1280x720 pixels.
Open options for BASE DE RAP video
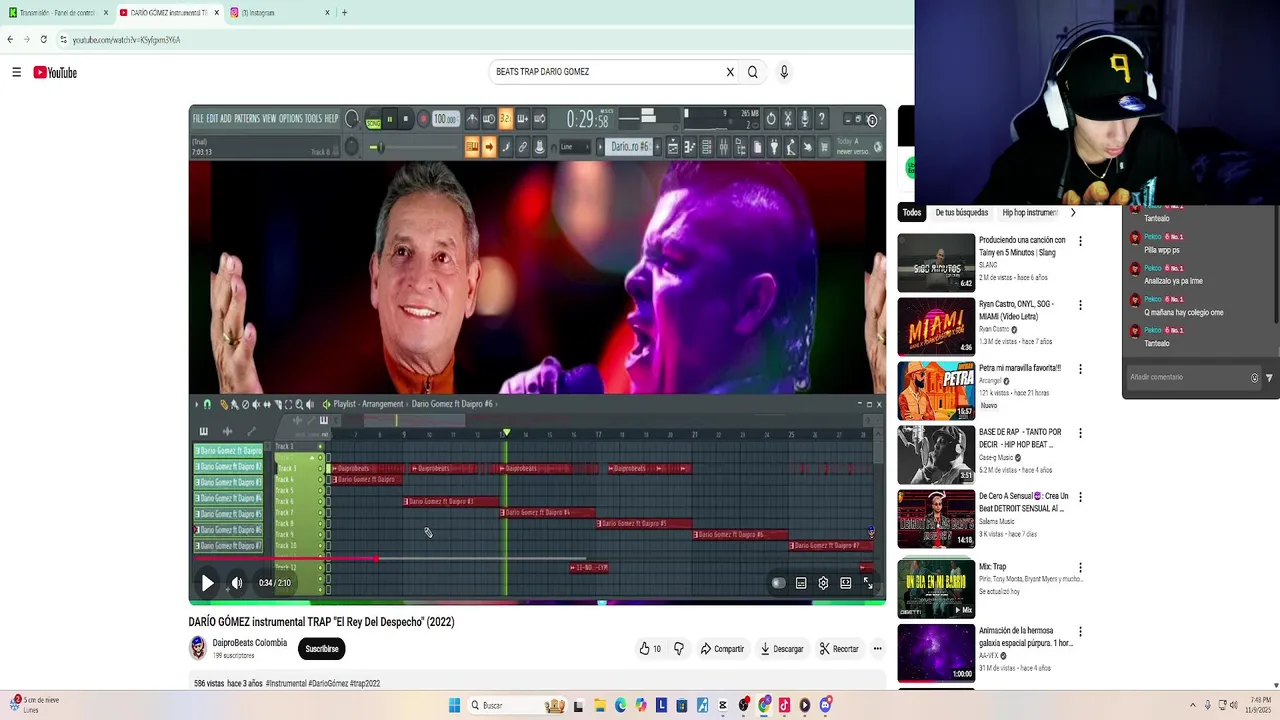click(1080, 433)
